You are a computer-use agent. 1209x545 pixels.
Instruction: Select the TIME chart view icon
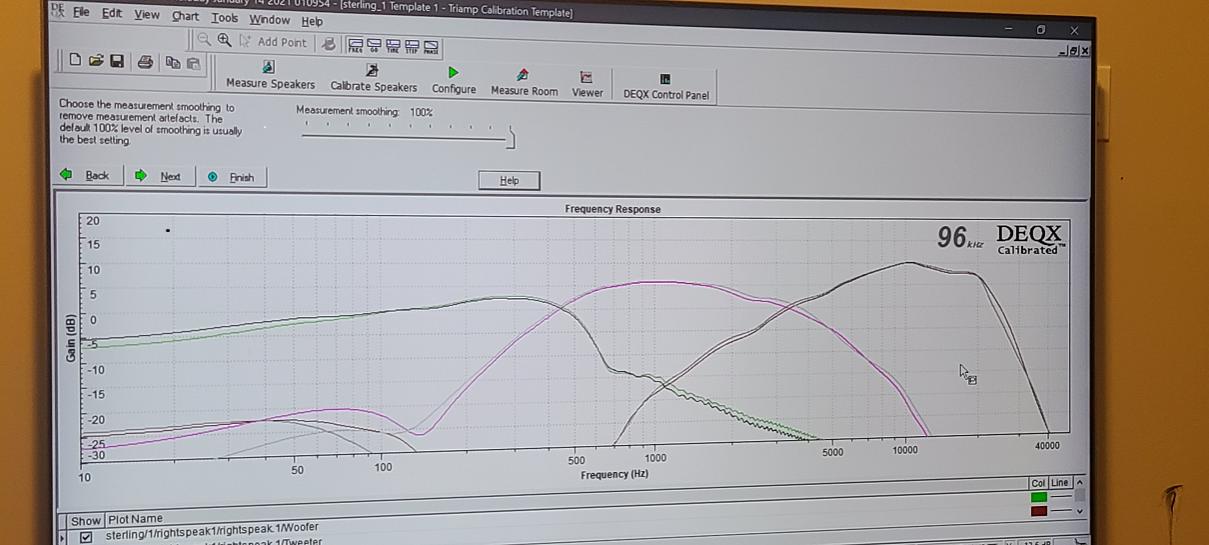[x=392, y=46]
